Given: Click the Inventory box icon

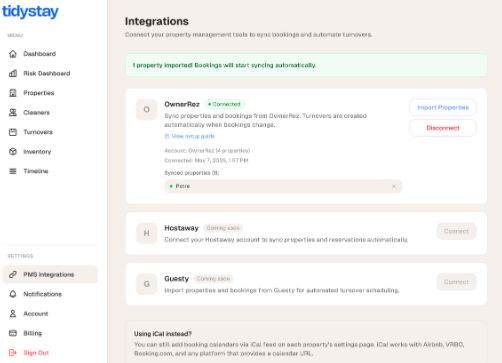Looking at the screenshot, I should tap(13, 152).
